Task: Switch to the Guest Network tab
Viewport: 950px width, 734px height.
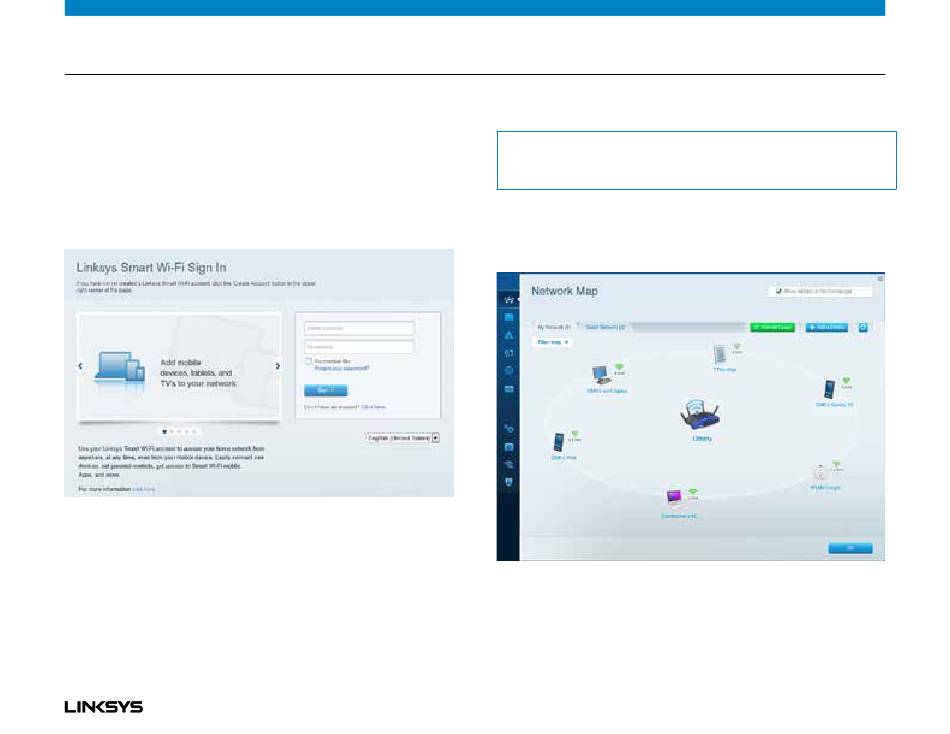Action: click(x=605, y=327)
